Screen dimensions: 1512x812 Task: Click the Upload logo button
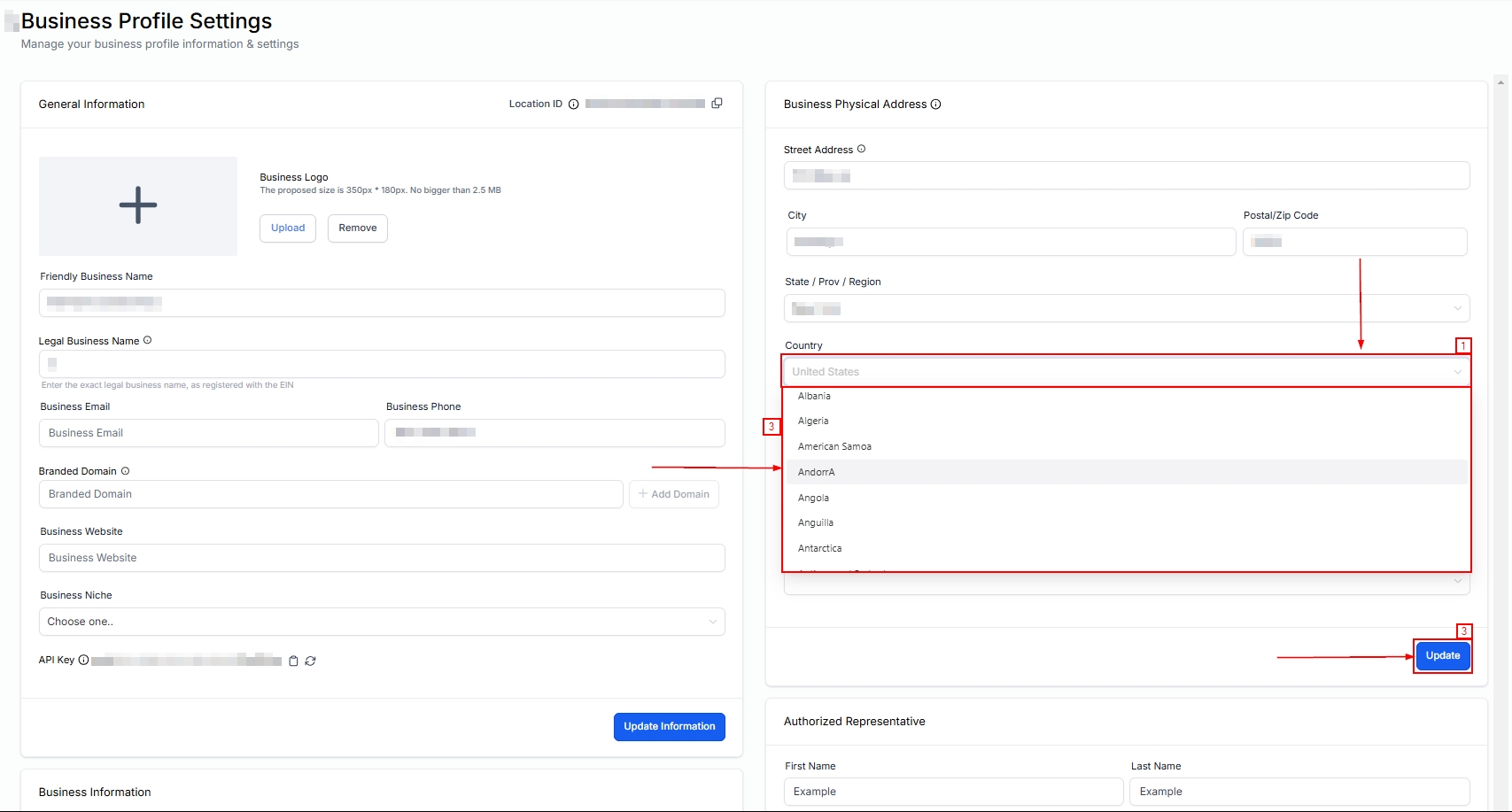(x=288, y=228)
